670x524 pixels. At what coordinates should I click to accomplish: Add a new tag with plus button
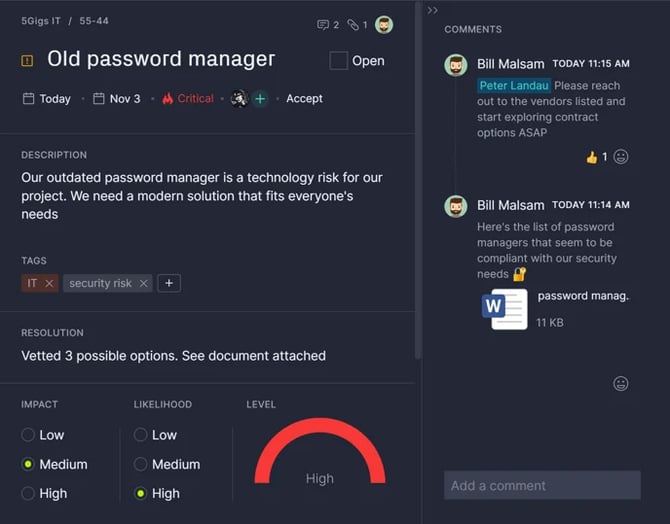pyautogui.click(x=169, y=283)
